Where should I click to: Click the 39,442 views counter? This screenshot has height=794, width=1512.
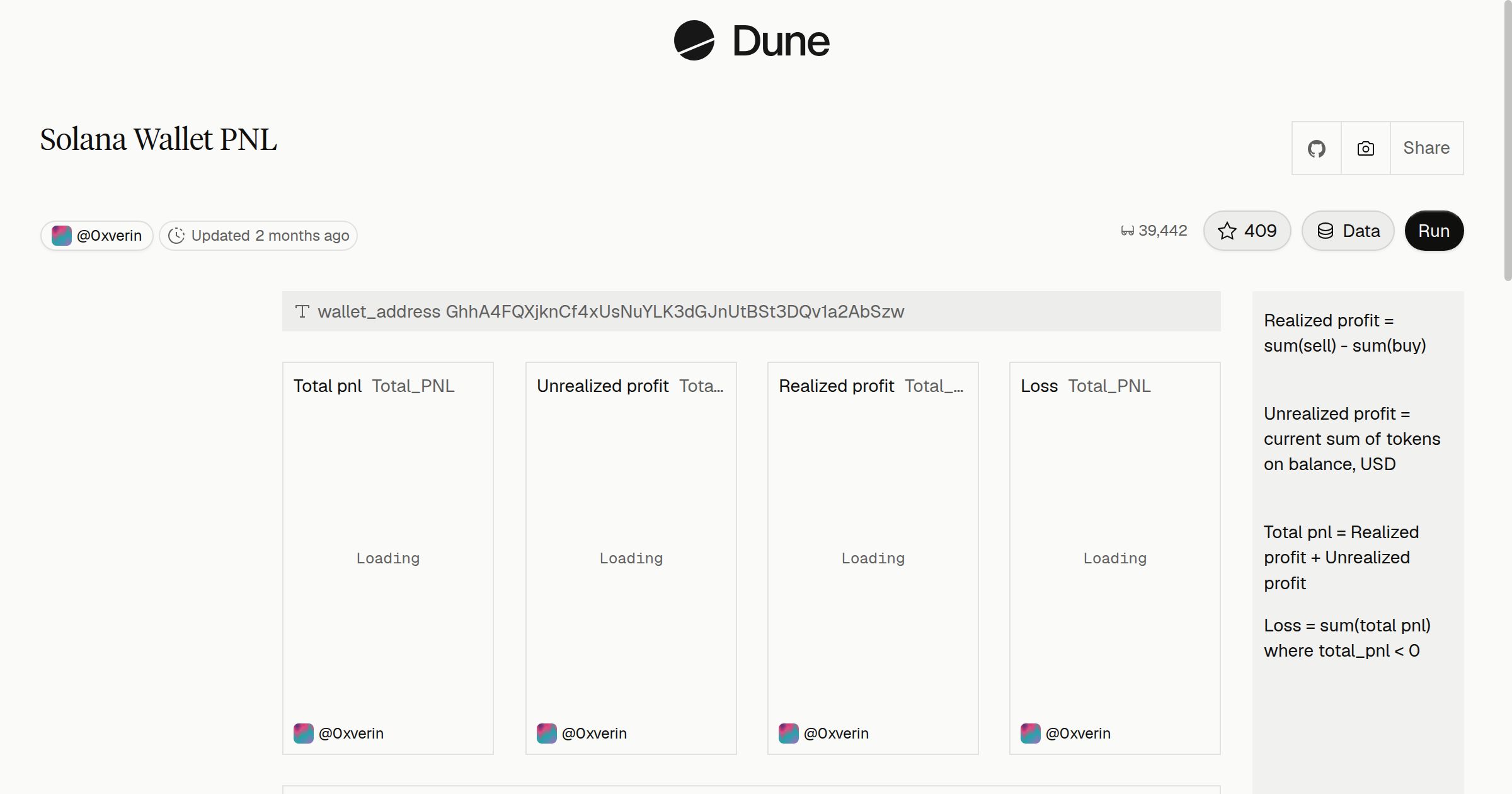(1154, 231)
